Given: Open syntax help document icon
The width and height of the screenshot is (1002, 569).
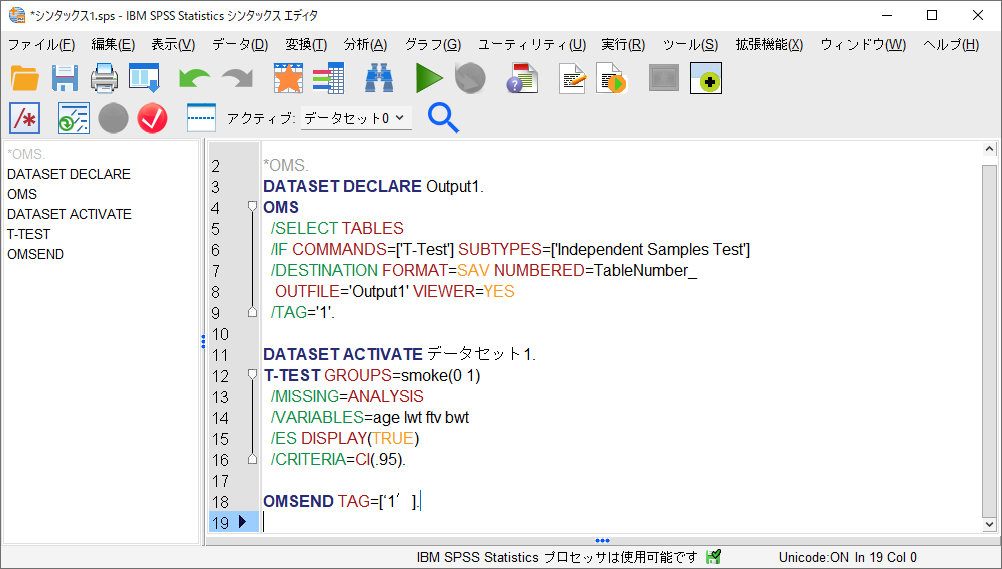Looking at the screenshot, I should point(522,78).
